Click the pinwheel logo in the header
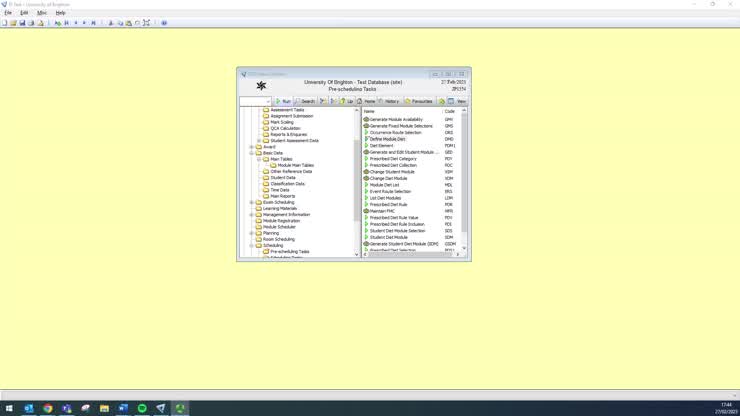 pos(261,85)
